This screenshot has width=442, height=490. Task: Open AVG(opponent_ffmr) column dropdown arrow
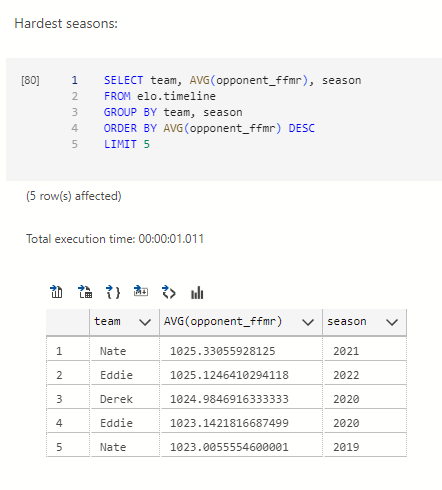[308, 322]
